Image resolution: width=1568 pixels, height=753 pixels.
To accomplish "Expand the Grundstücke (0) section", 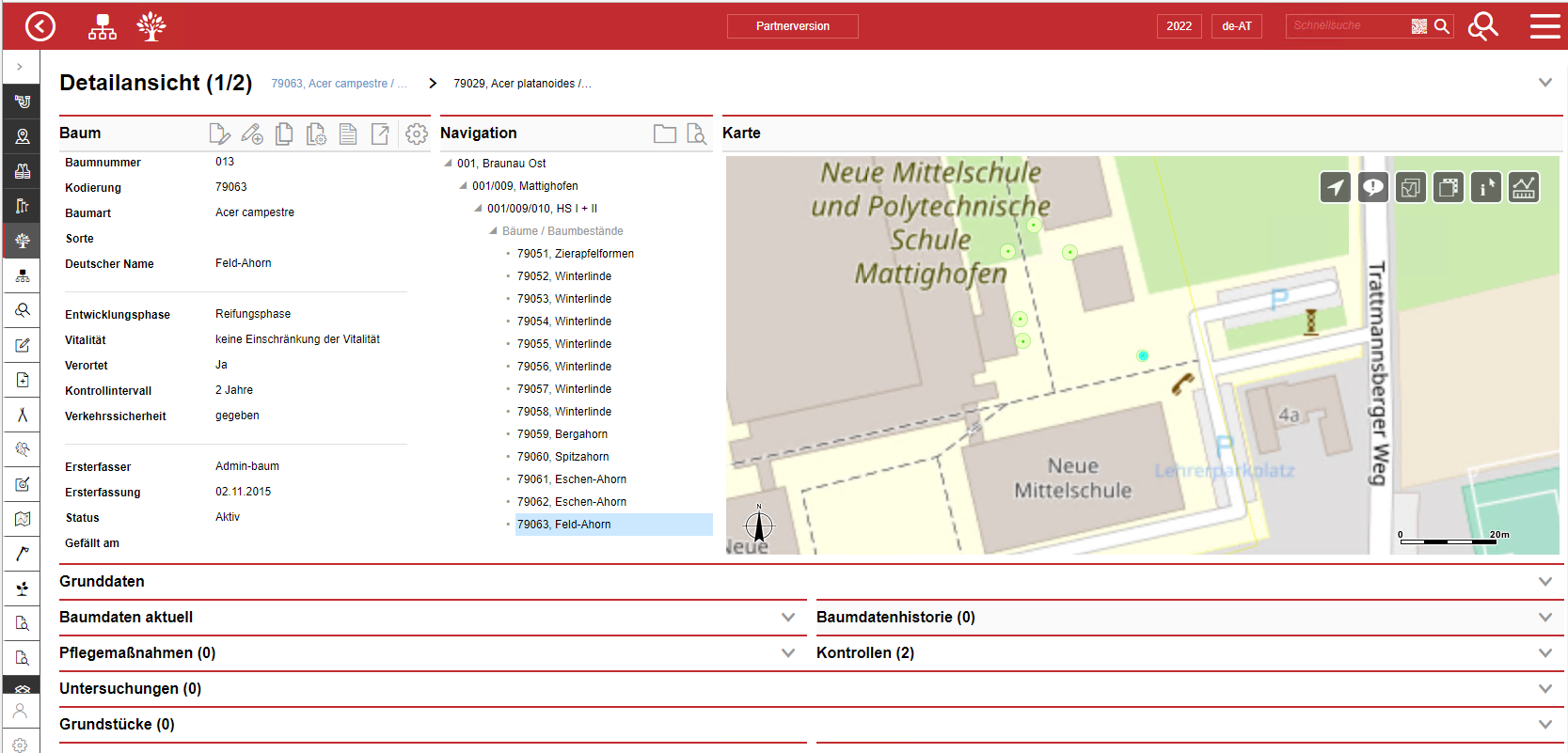I will point(1544,725).
